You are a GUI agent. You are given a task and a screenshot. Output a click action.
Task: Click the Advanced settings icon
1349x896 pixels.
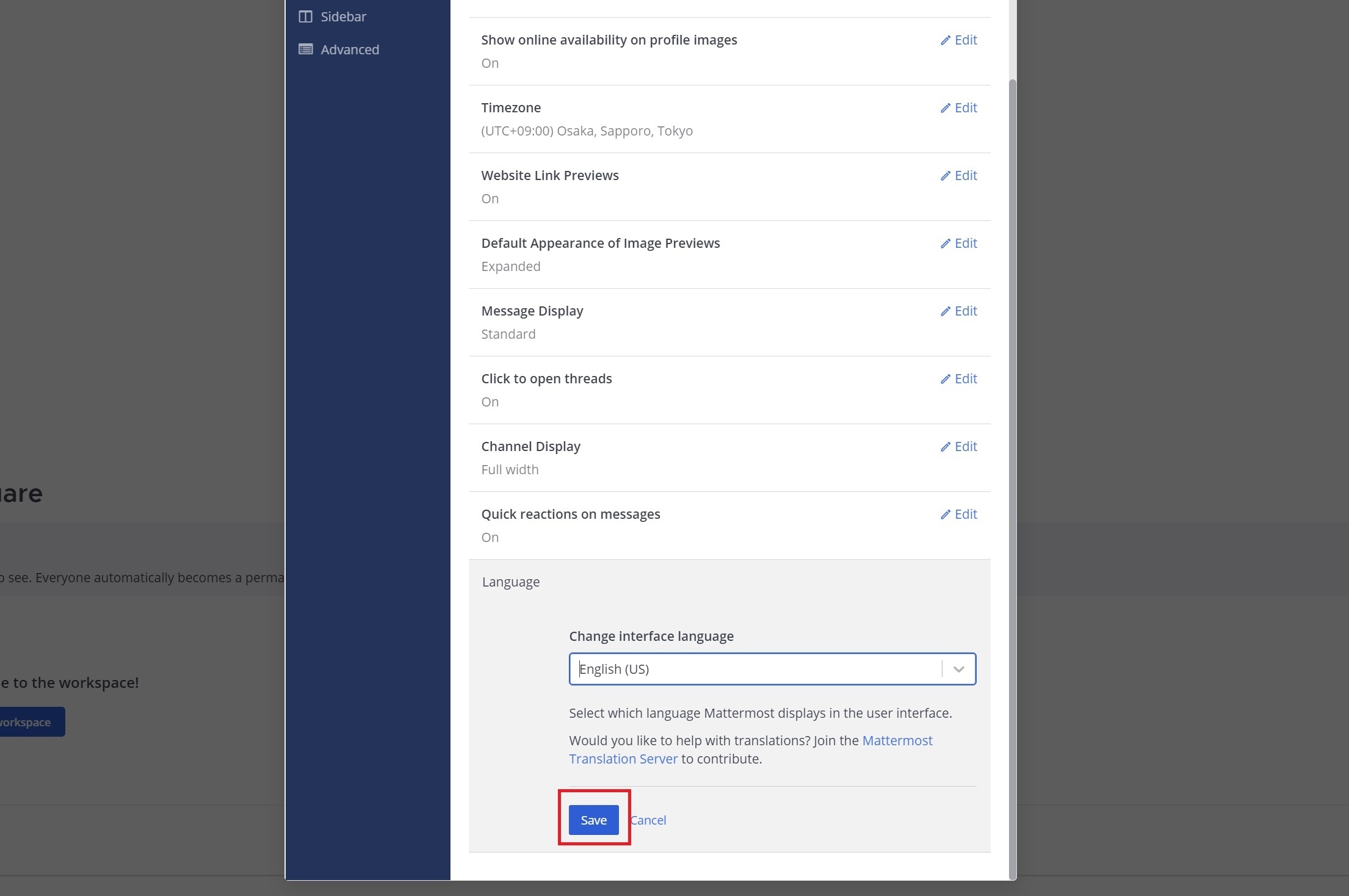[x=305, y=49]
